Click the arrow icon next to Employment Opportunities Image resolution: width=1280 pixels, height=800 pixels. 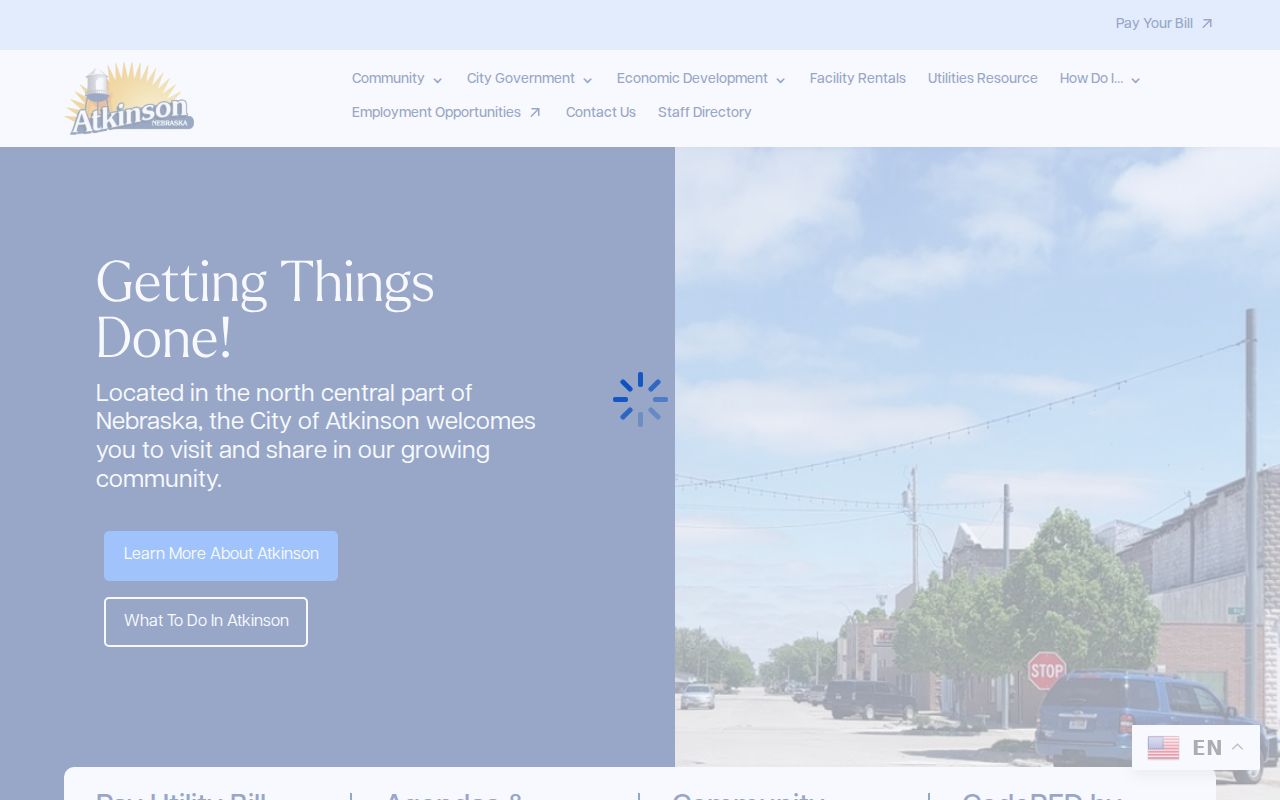pos(535,113)
